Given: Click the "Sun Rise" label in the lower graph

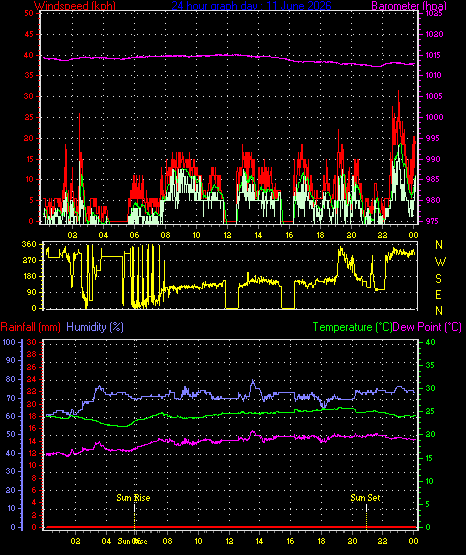Looking at the screenshot, I should (x=133, y=498).
